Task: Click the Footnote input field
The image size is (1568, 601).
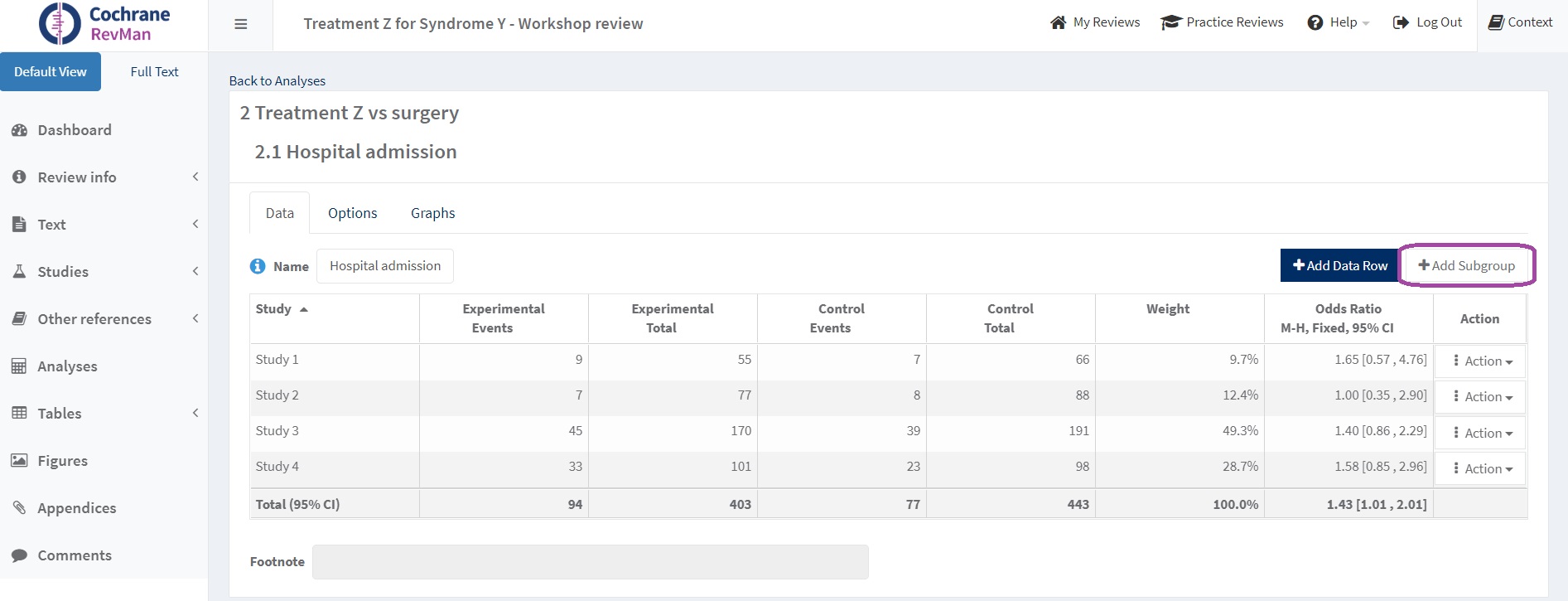Action: tap(590, 562)
